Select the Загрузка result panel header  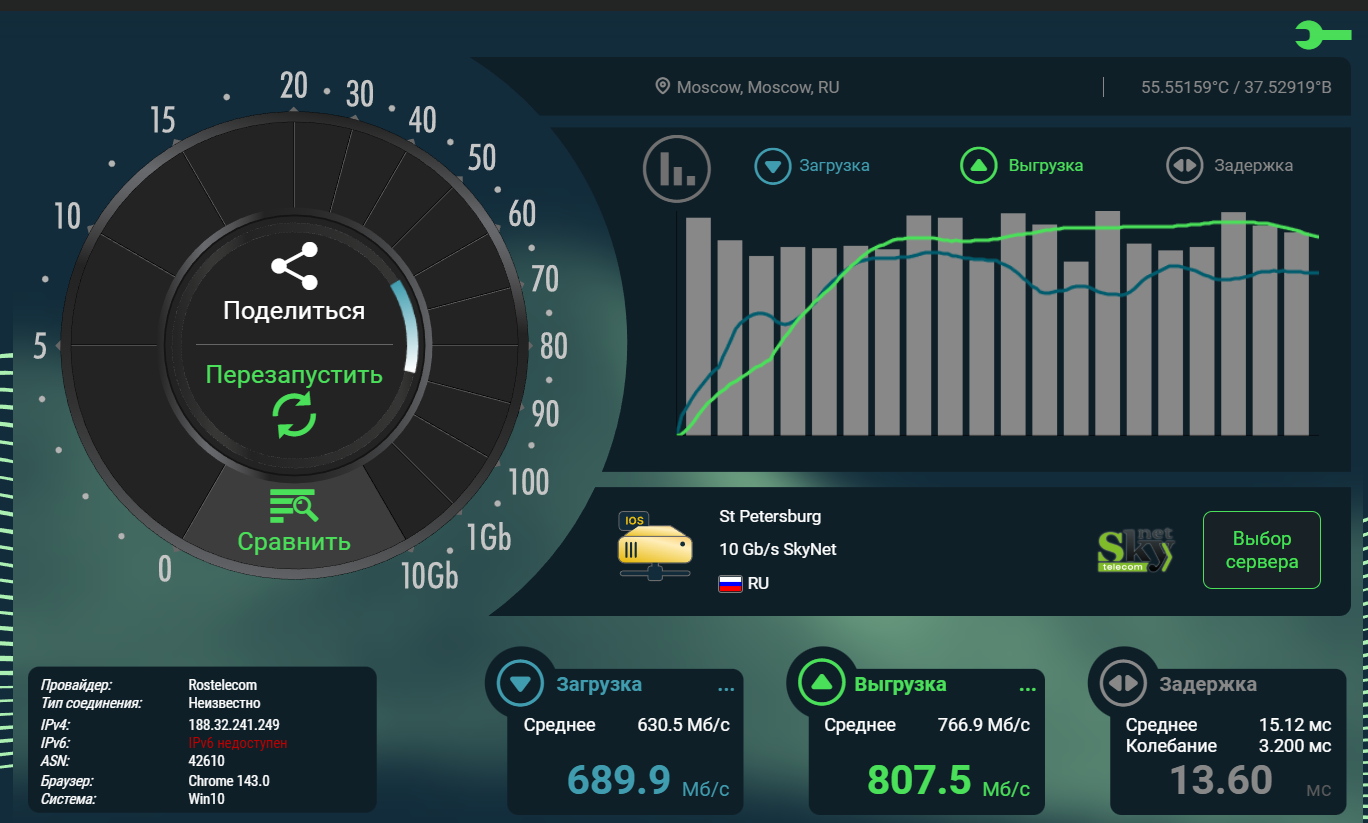tap(599, 685)
